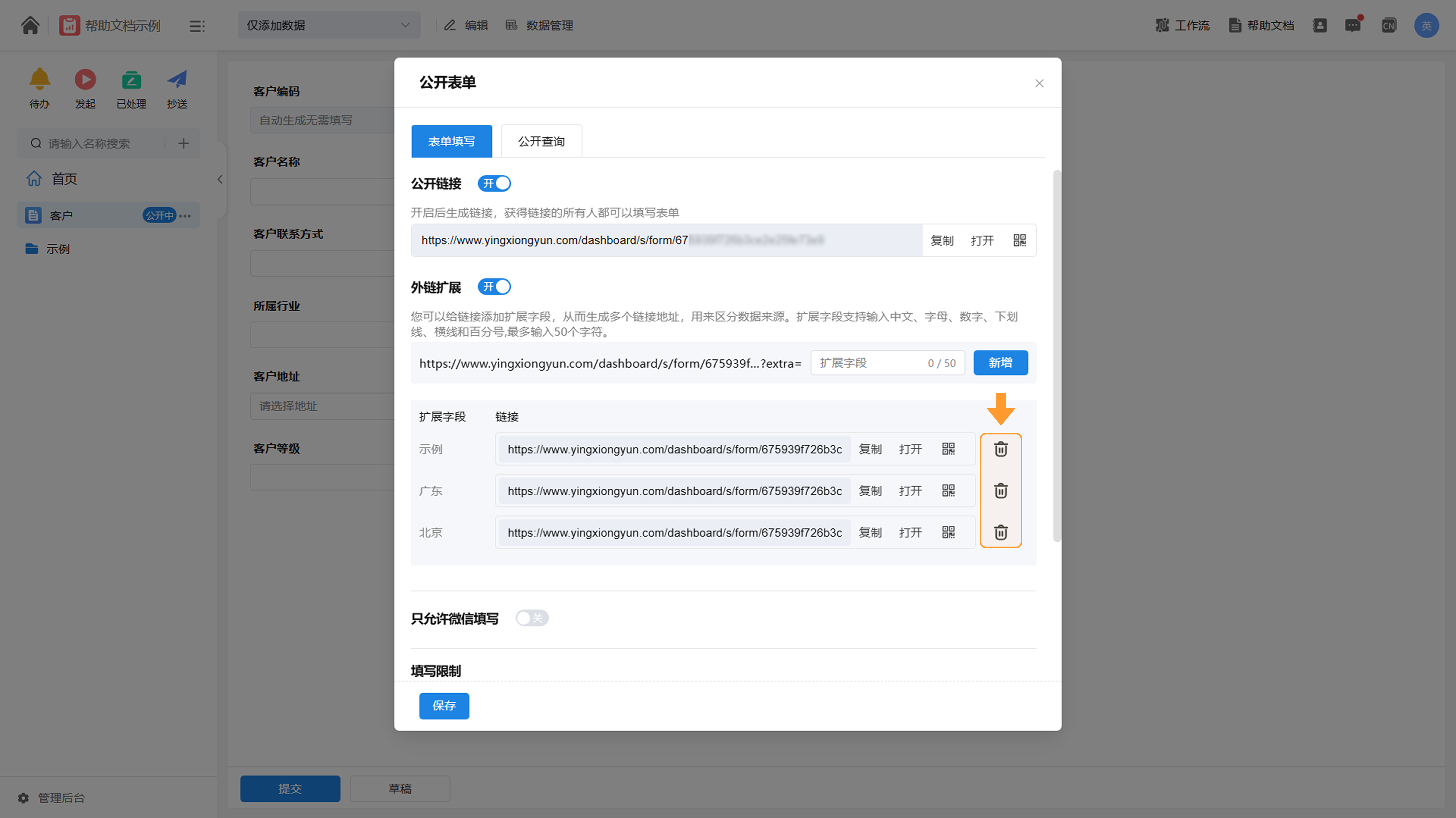Click the 示例 link URL text
The width and height of the screenshot is (1456, 818).
pos(674,449)
